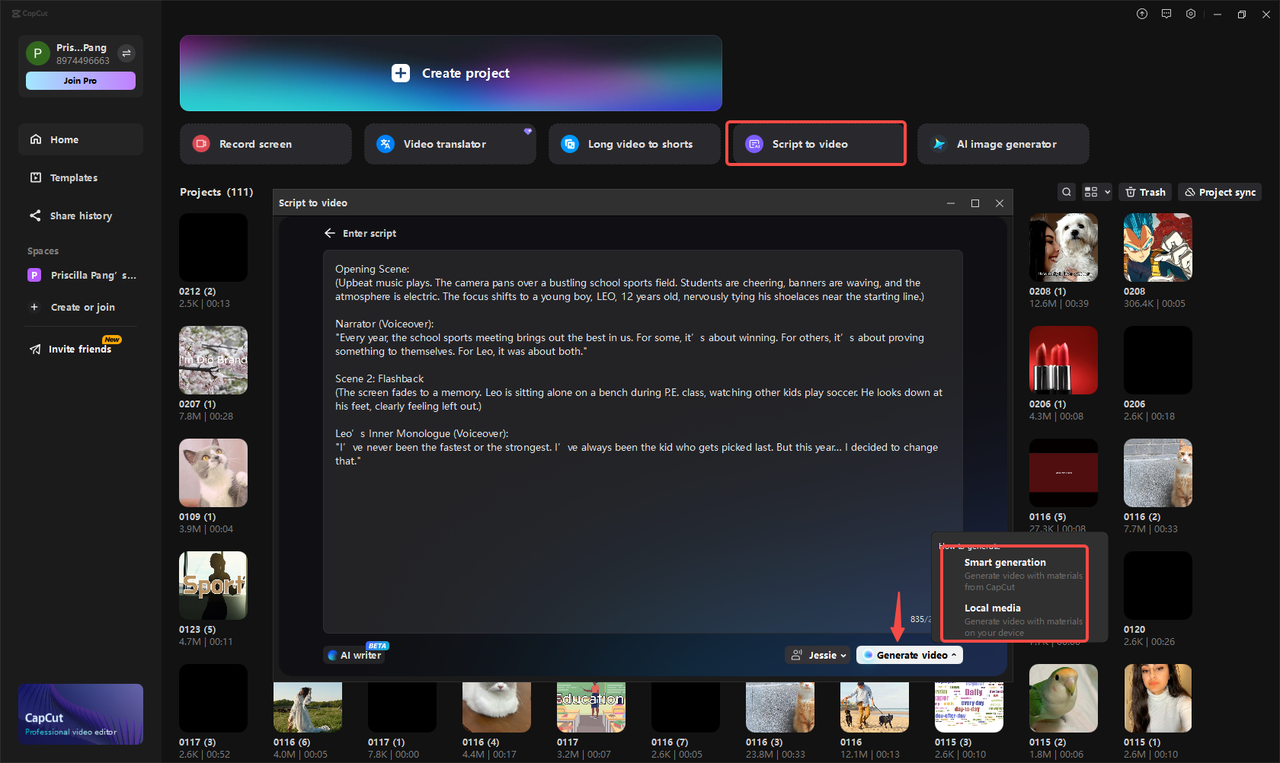
Task: Open the Sport project 0123 (5)
Action: [213, 586]
